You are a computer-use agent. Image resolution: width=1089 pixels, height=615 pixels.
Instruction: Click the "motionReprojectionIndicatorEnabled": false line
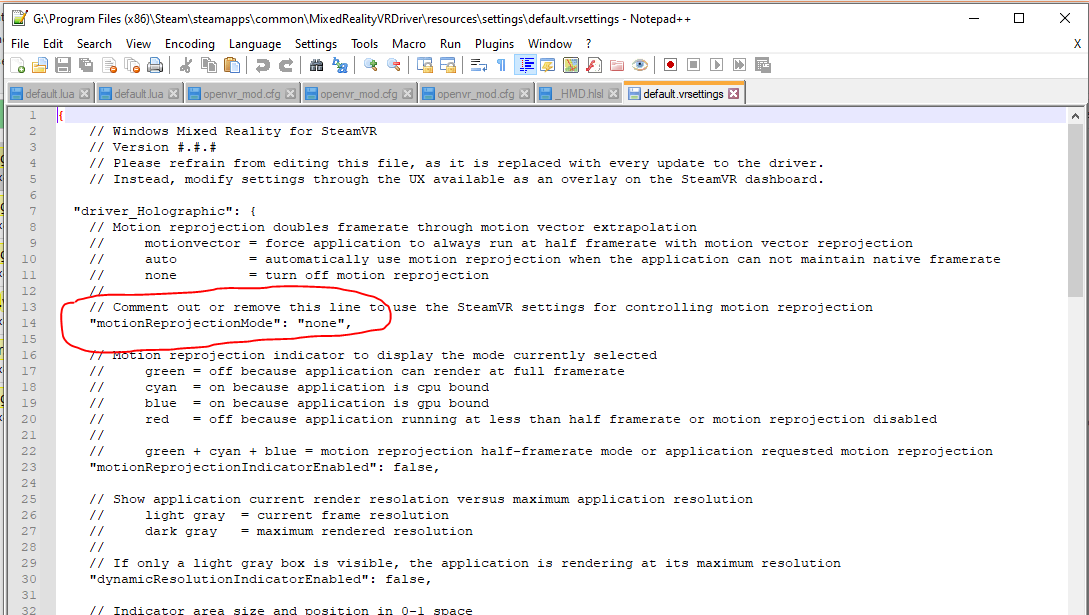pos(265,468)
